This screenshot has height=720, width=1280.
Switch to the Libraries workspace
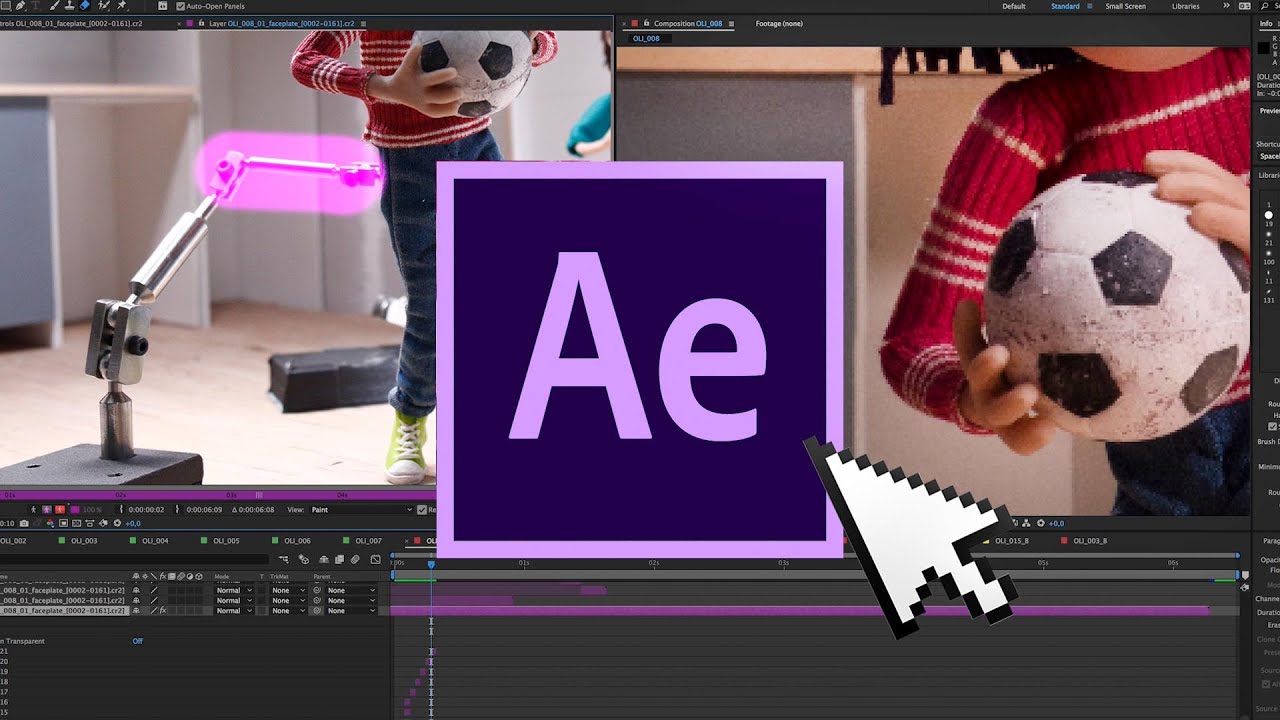(x=1186, y=6)
